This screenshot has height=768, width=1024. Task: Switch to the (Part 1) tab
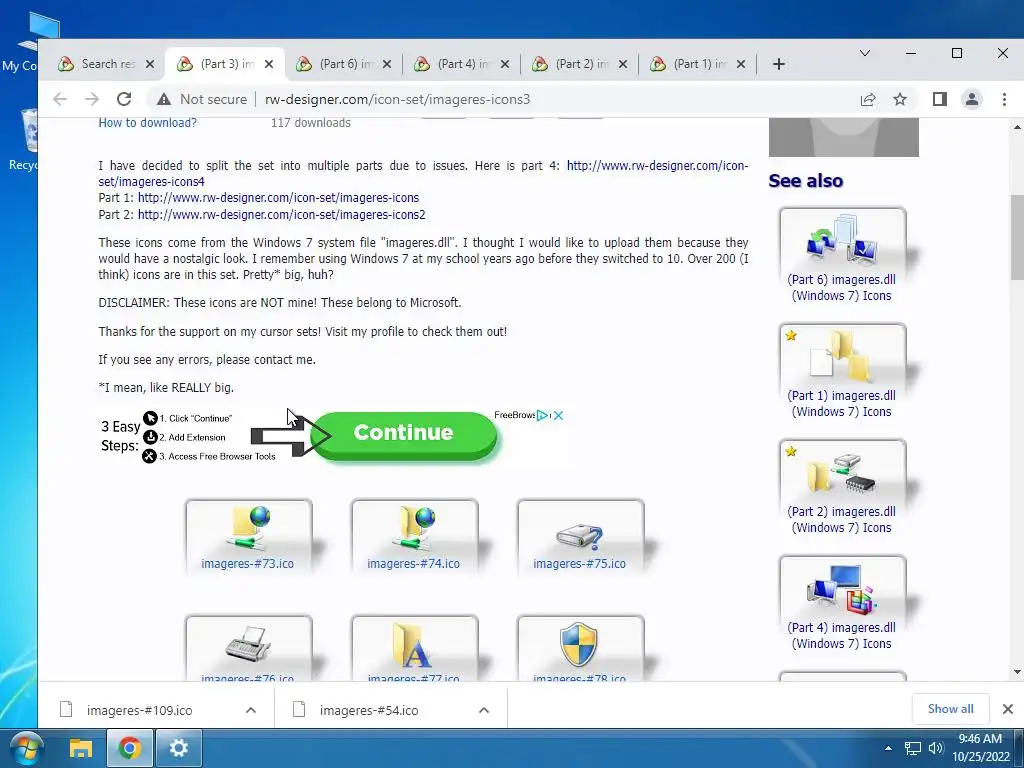pos(699,64)
